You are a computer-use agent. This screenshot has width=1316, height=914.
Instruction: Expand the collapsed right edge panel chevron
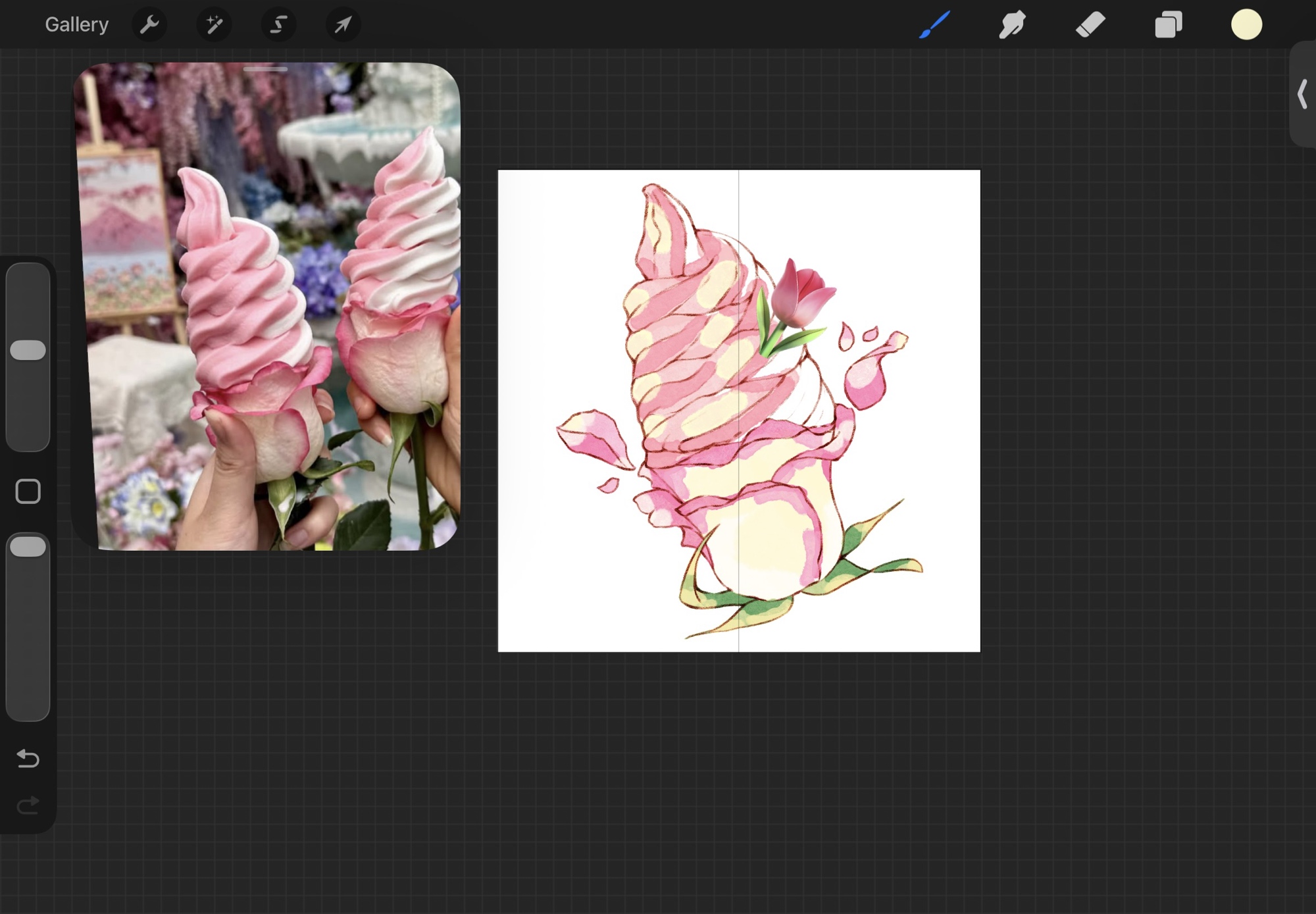tap(1302, 94)
